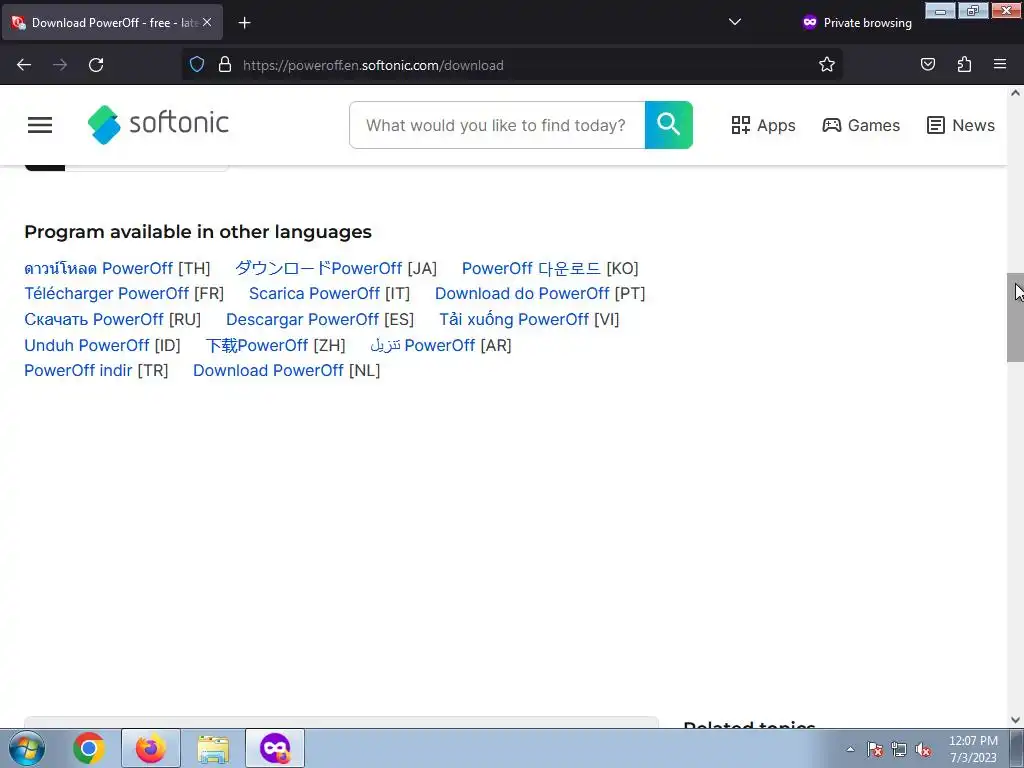
Task: Open Action Center flag icon
Action: [875, 749]
